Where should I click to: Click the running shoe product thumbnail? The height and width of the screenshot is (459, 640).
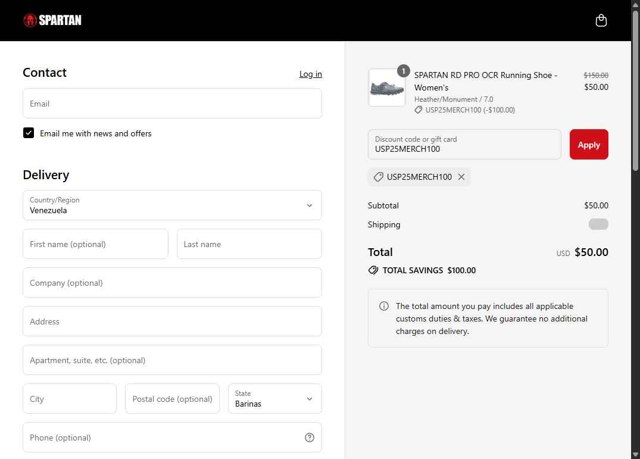tap(387, 88)
